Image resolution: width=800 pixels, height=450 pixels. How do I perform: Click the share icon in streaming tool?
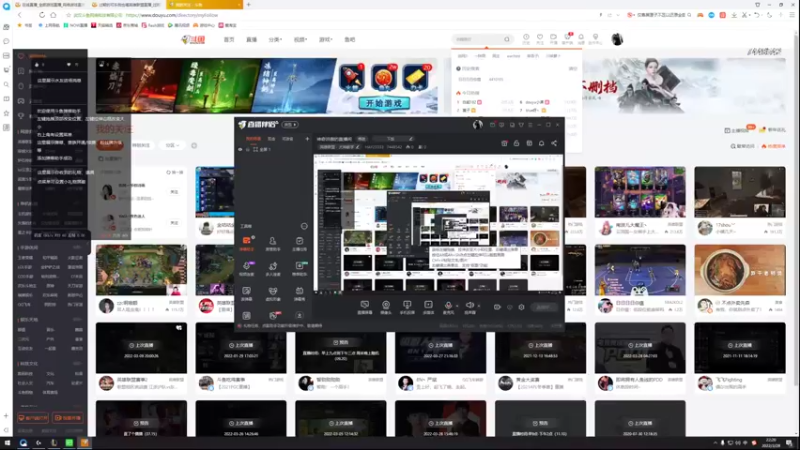click(554, 143)
